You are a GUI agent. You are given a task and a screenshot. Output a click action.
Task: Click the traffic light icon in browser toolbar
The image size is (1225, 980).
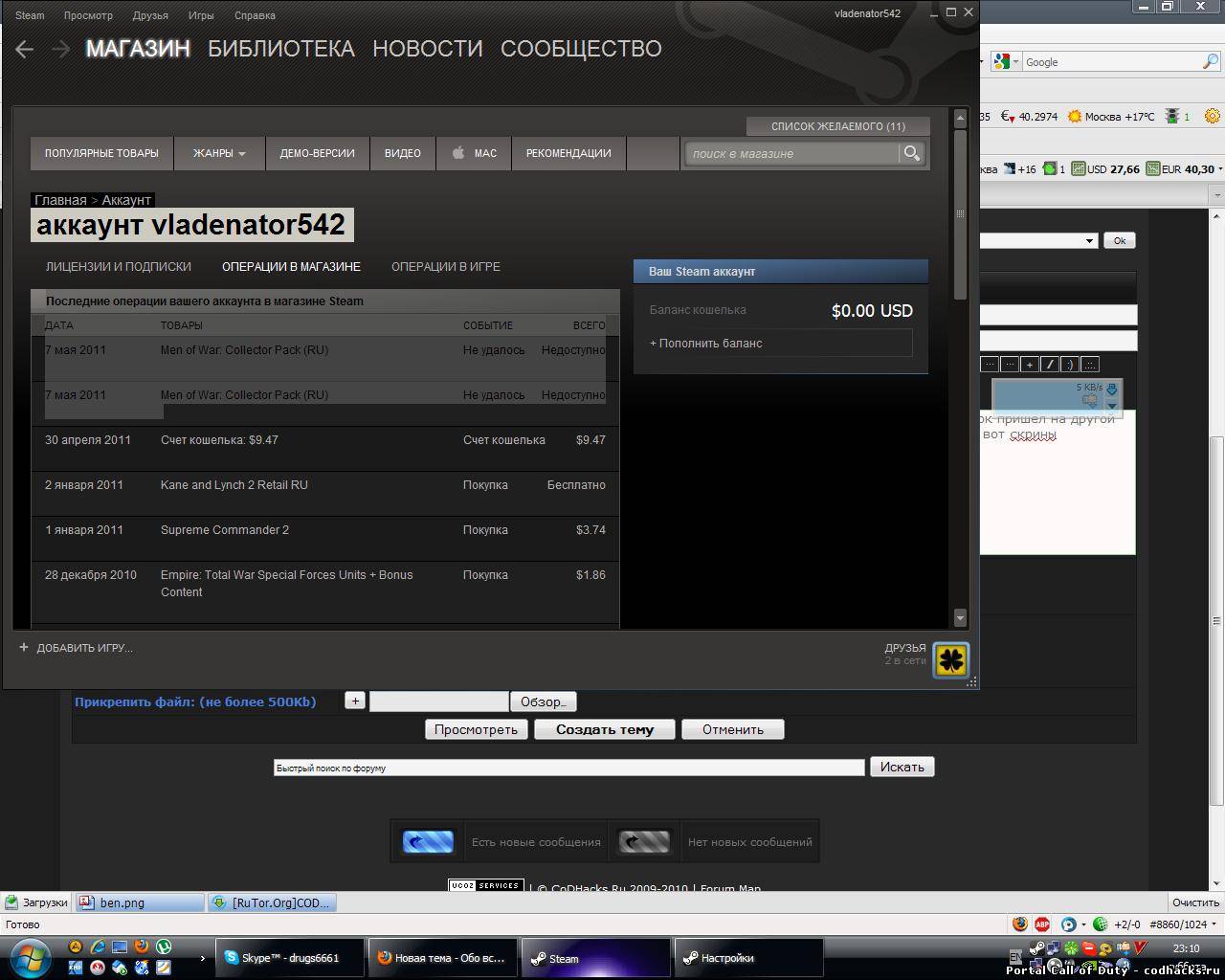[x=1171, y=117]
